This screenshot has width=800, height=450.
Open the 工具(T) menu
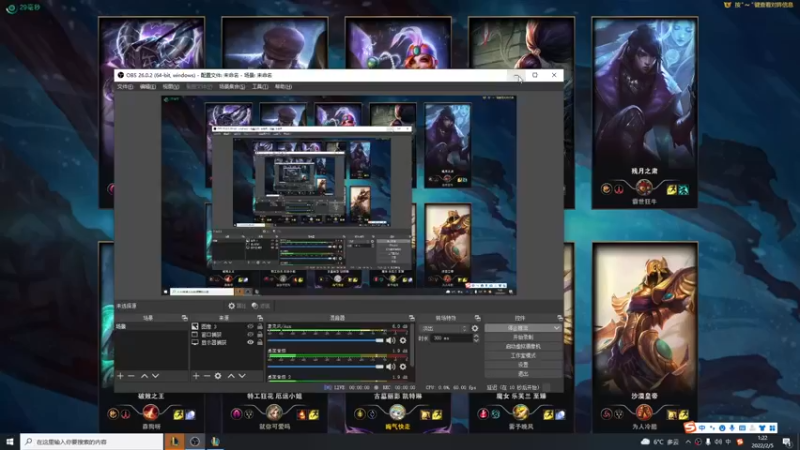260,87
